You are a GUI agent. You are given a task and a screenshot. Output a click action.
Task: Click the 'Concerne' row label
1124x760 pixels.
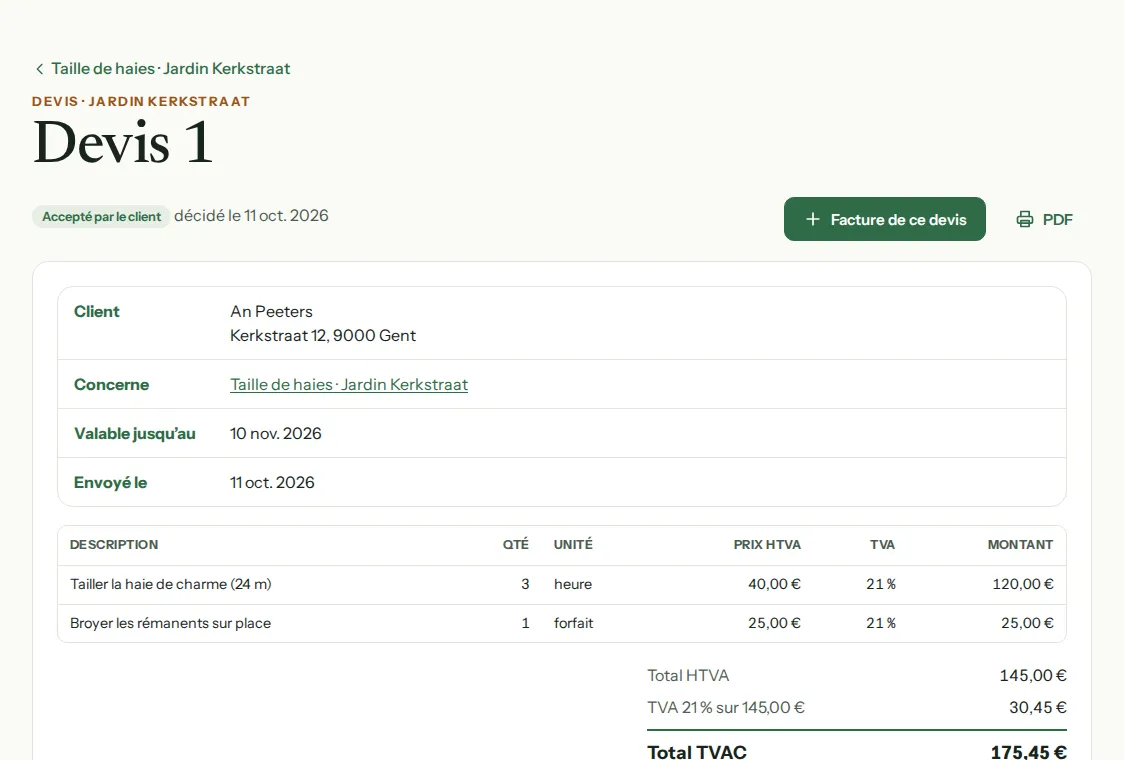tap(112, 385)
